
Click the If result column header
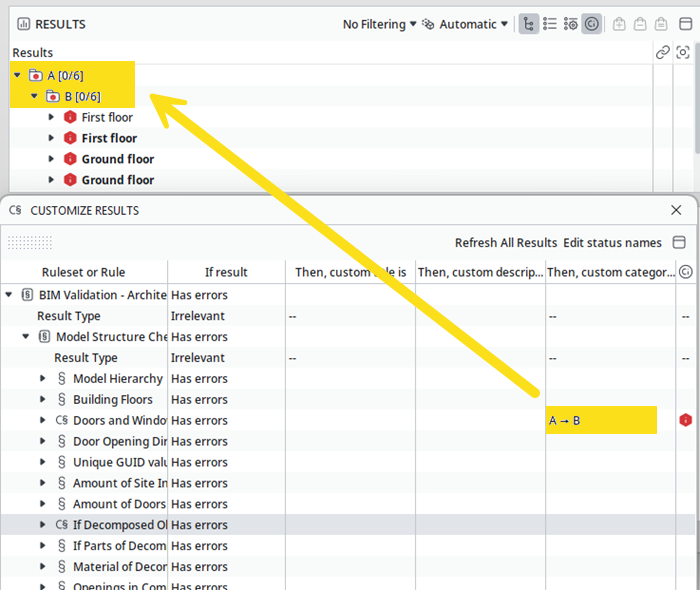coord(226,272)
